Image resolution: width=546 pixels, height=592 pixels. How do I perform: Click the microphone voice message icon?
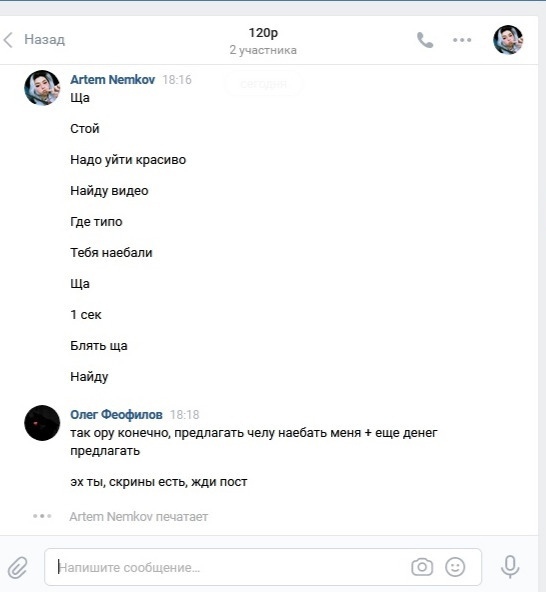click(x=510, y=566)
